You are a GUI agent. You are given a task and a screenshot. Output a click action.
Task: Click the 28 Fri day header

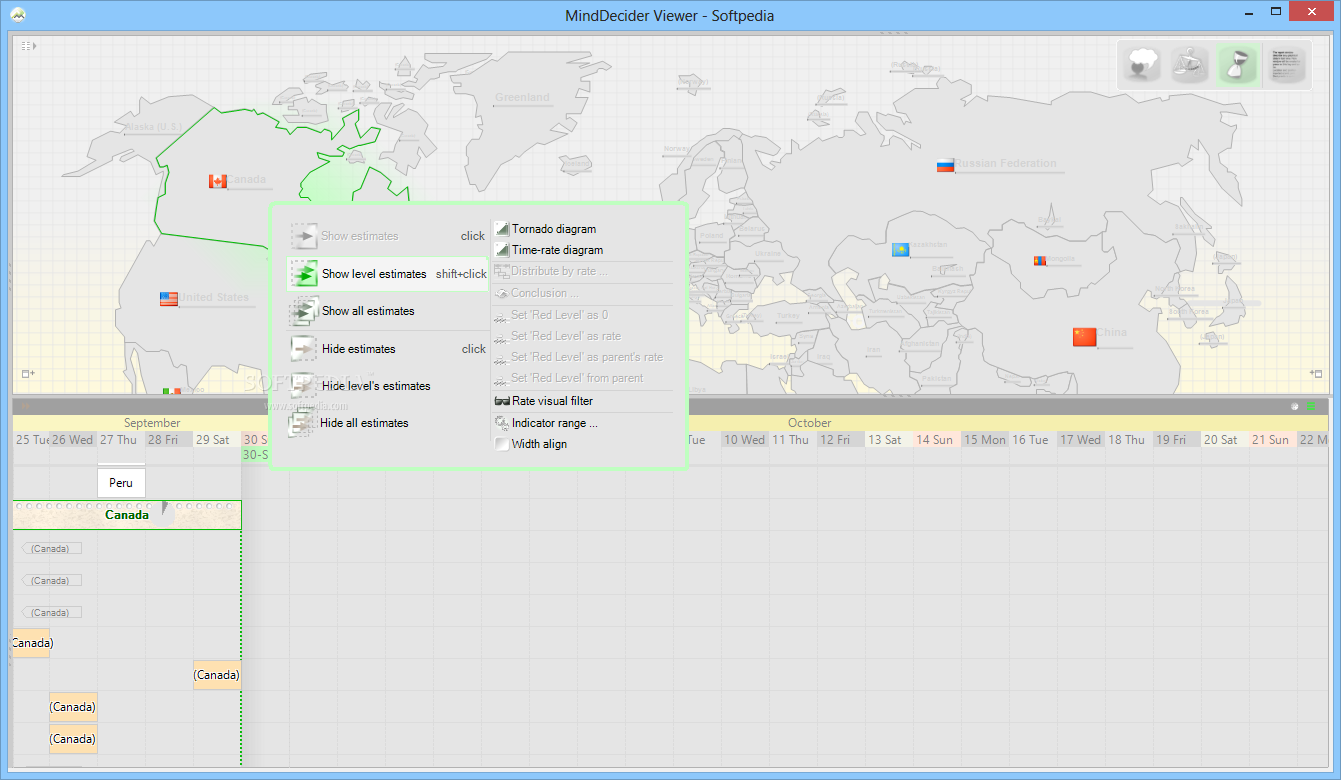point(169,440)
